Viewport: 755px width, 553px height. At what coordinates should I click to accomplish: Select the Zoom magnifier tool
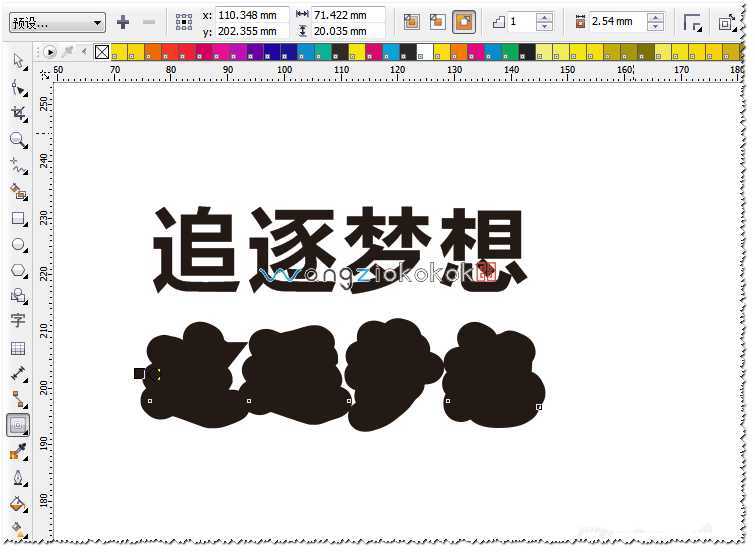18,140
